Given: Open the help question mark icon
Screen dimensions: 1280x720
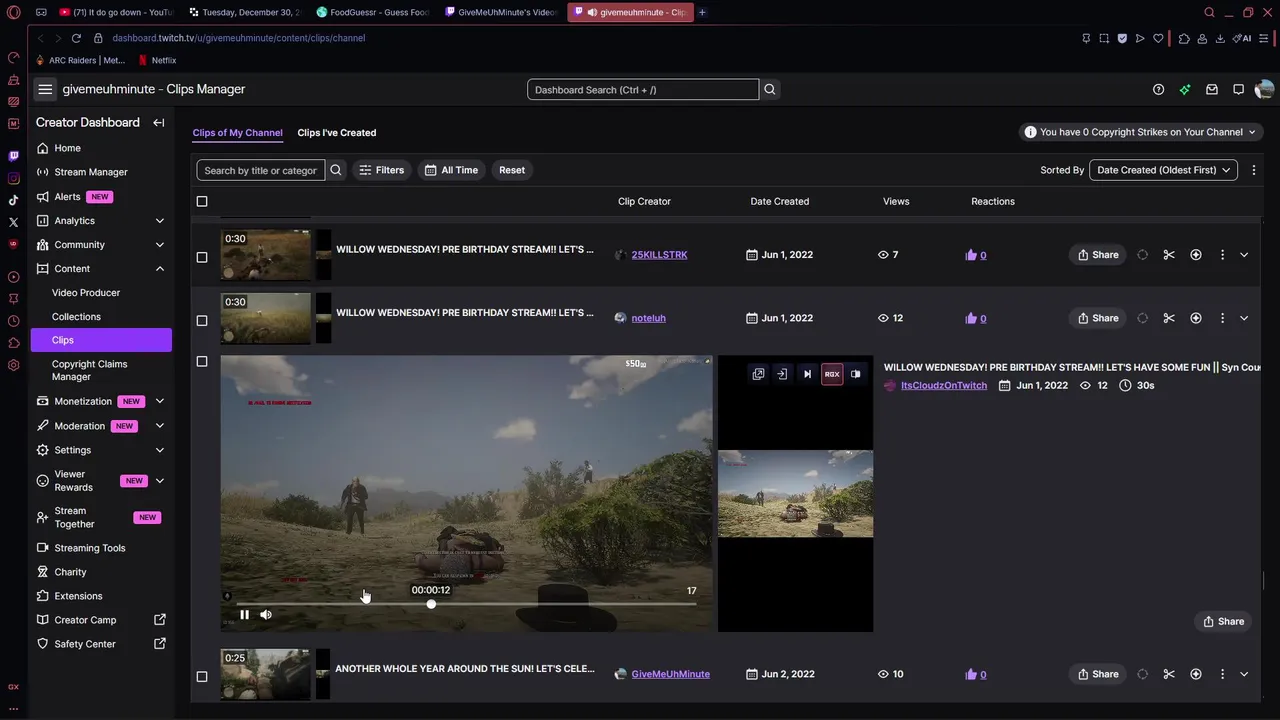Looking at the screenshot, I should (x=1158, y=89).
